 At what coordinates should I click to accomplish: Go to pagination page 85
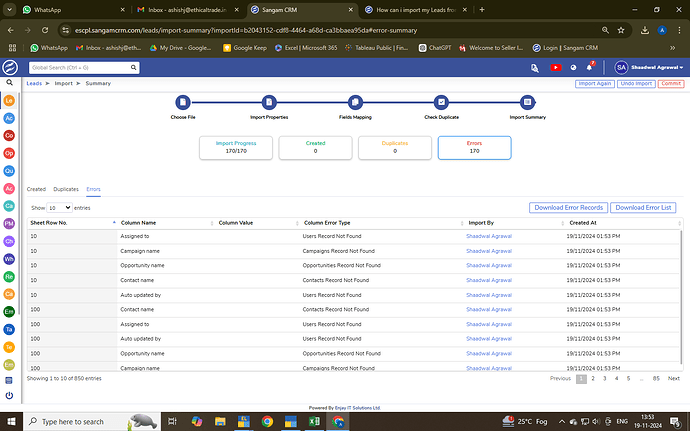[656, 379]
